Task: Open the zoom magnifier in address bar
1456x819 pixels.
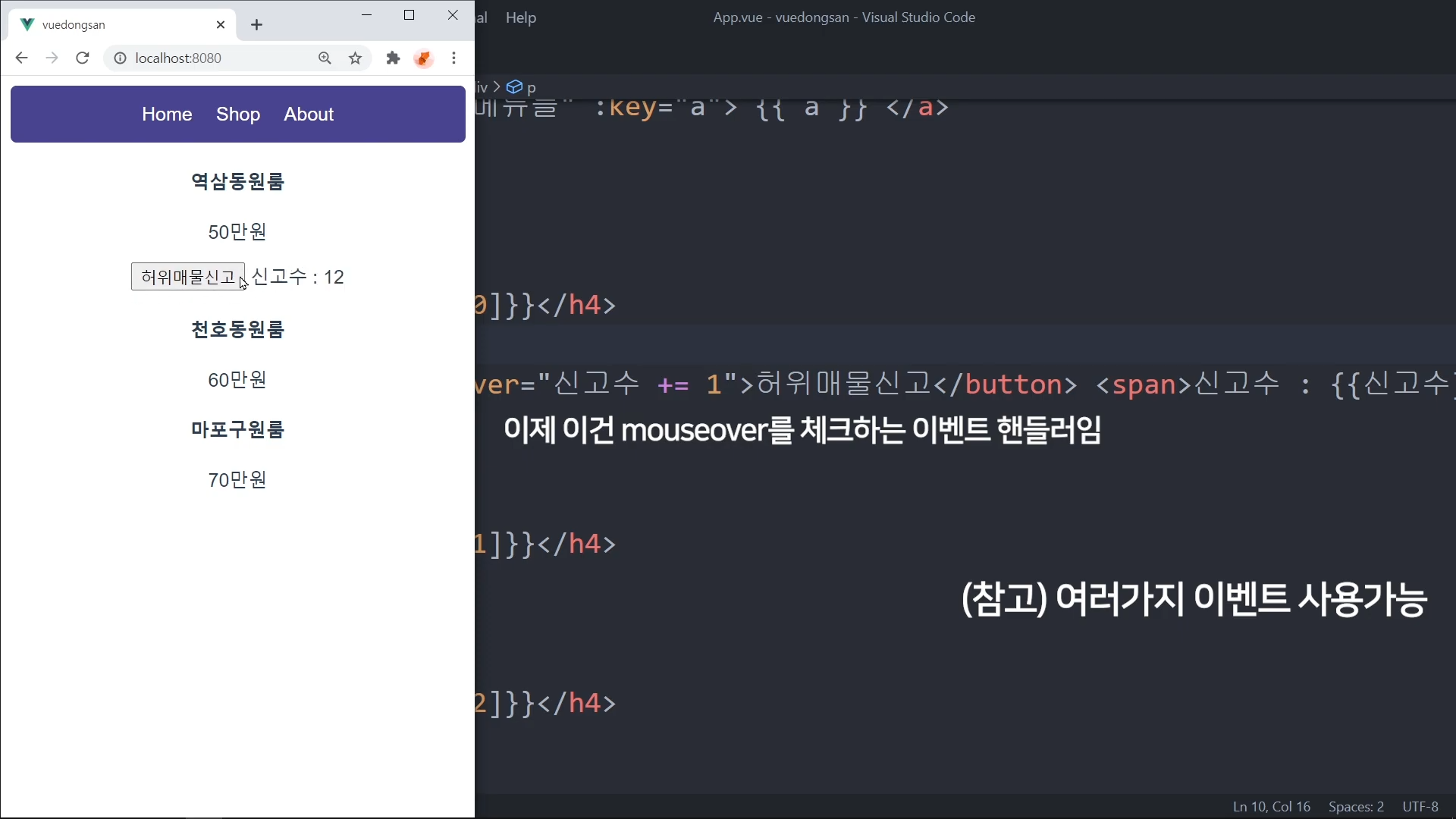Action: click(x=325, y=58)
